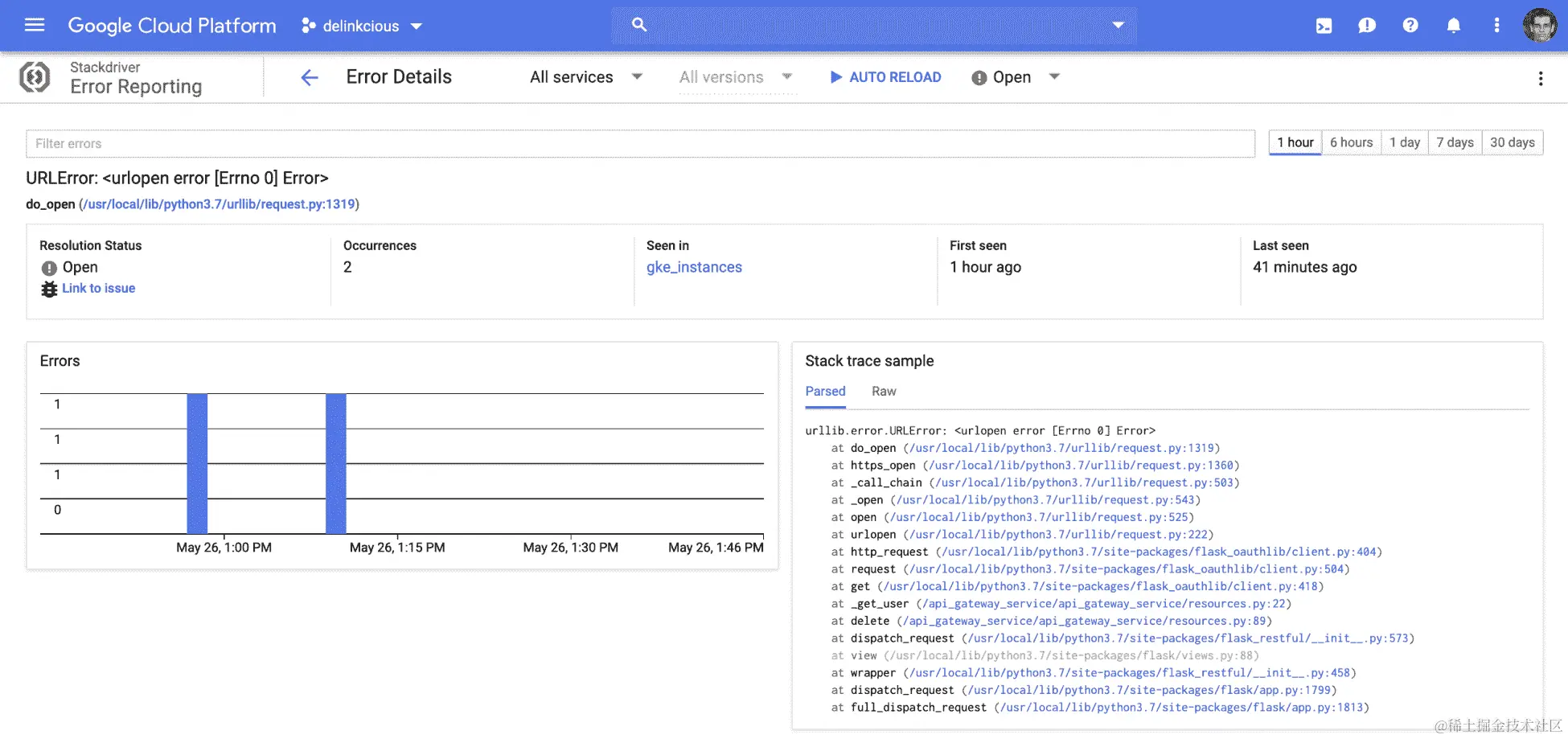Open the All services dropdown
The height and width of the screenshot is (739, 1568).
586,77
